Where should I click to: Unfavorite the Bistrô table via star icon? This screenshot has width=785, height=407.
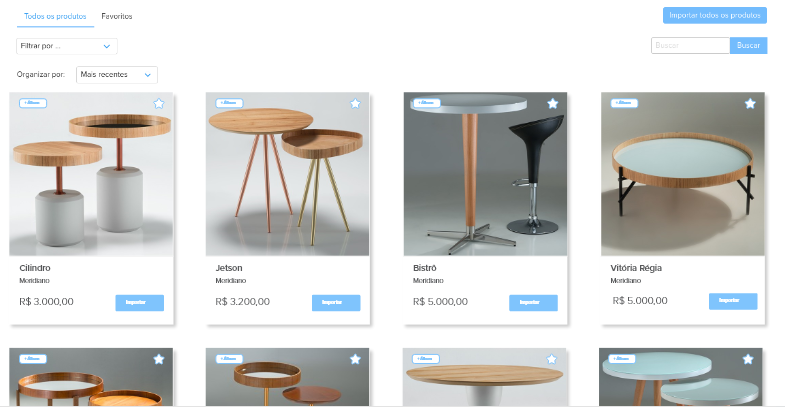coord(553,104)
